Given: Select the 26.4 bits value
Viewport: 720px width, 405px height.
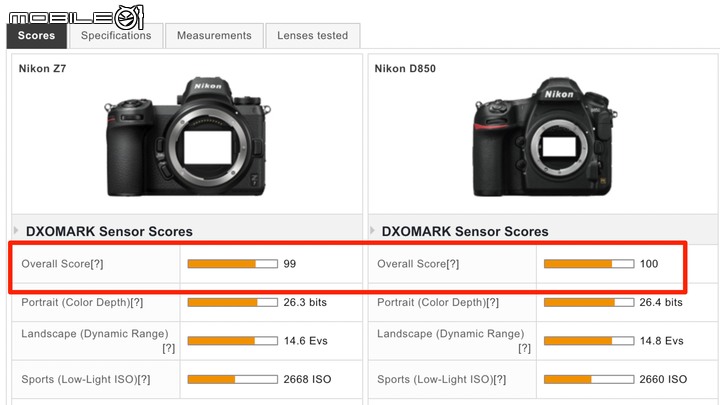Looking at the screenshot, I should 661,303.
